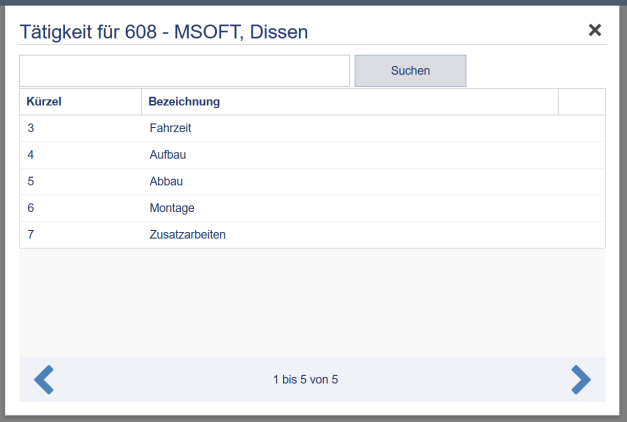Sort by the Kürzel column header

tap(45, 102)
